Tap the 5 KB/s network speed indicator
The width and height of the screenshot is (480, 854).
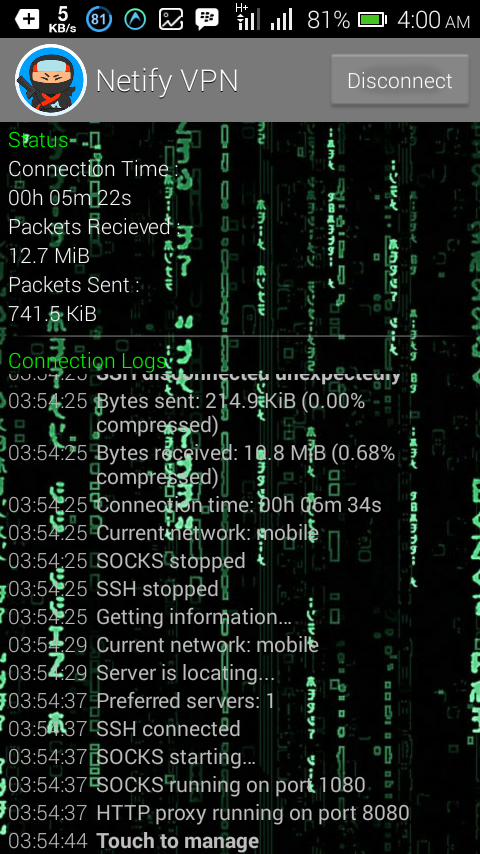(x=63, y=20)
